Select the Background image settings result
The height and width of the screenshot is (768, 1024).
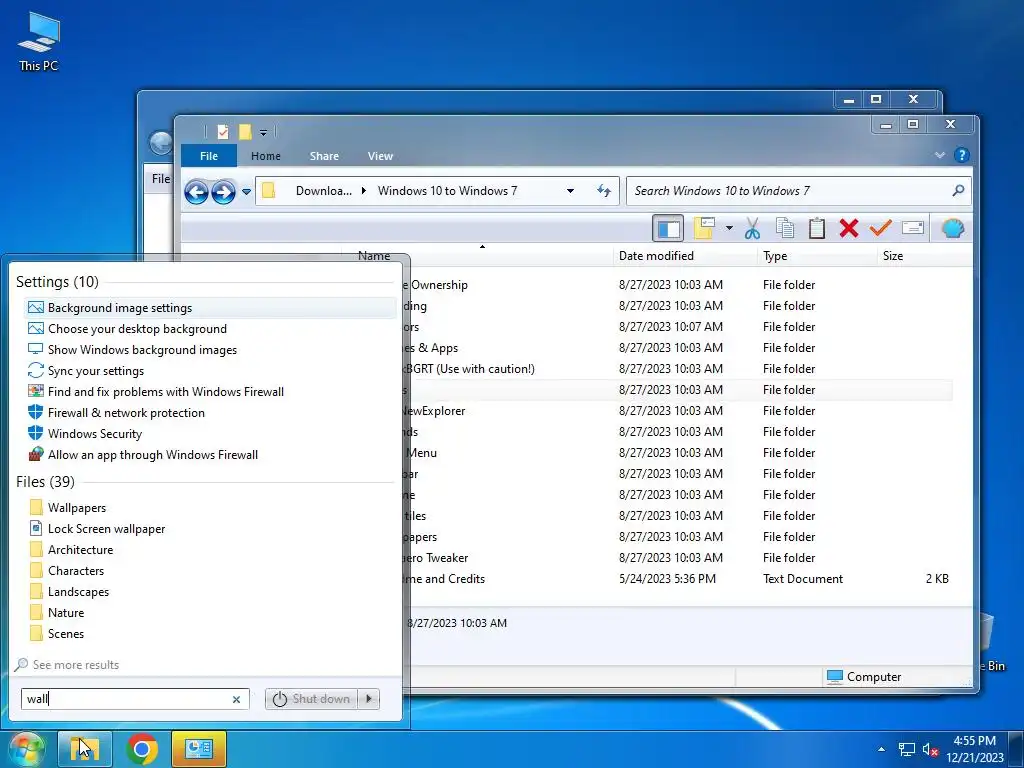pos(210,308)
